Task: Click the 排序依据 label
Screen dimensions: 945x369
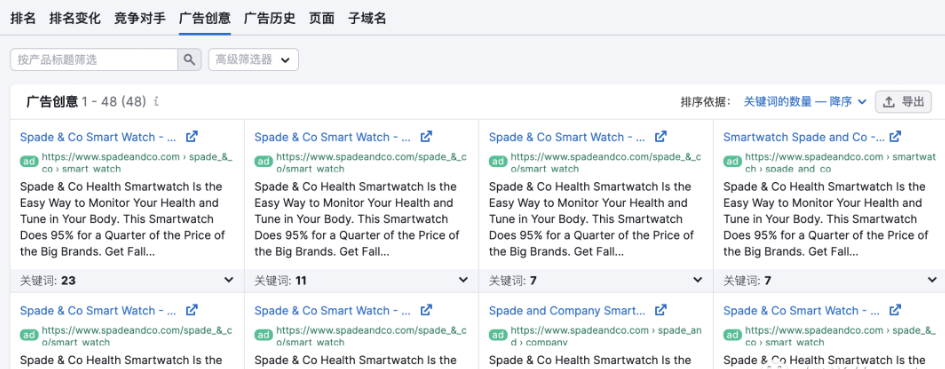Action: pyautogui.click(x=706, y=102)
